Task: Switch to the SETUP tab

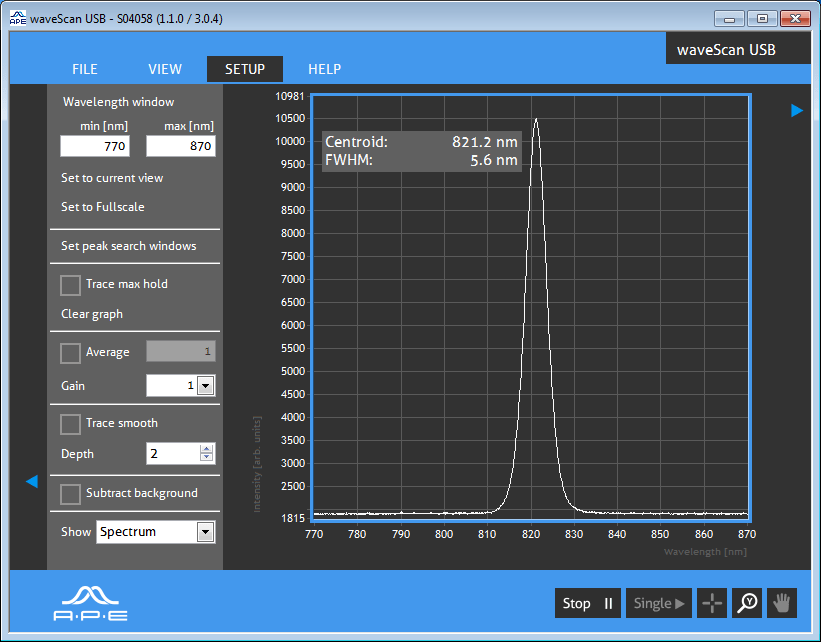Action: coord(245,69)
